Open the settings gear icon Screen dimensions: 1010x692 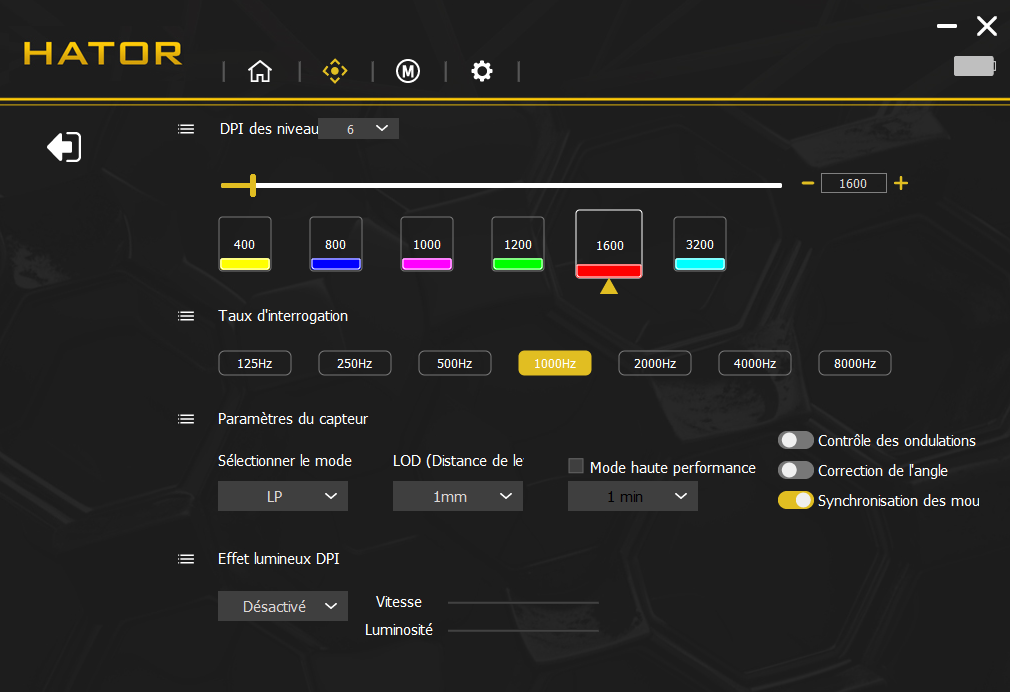coord(482,71)
